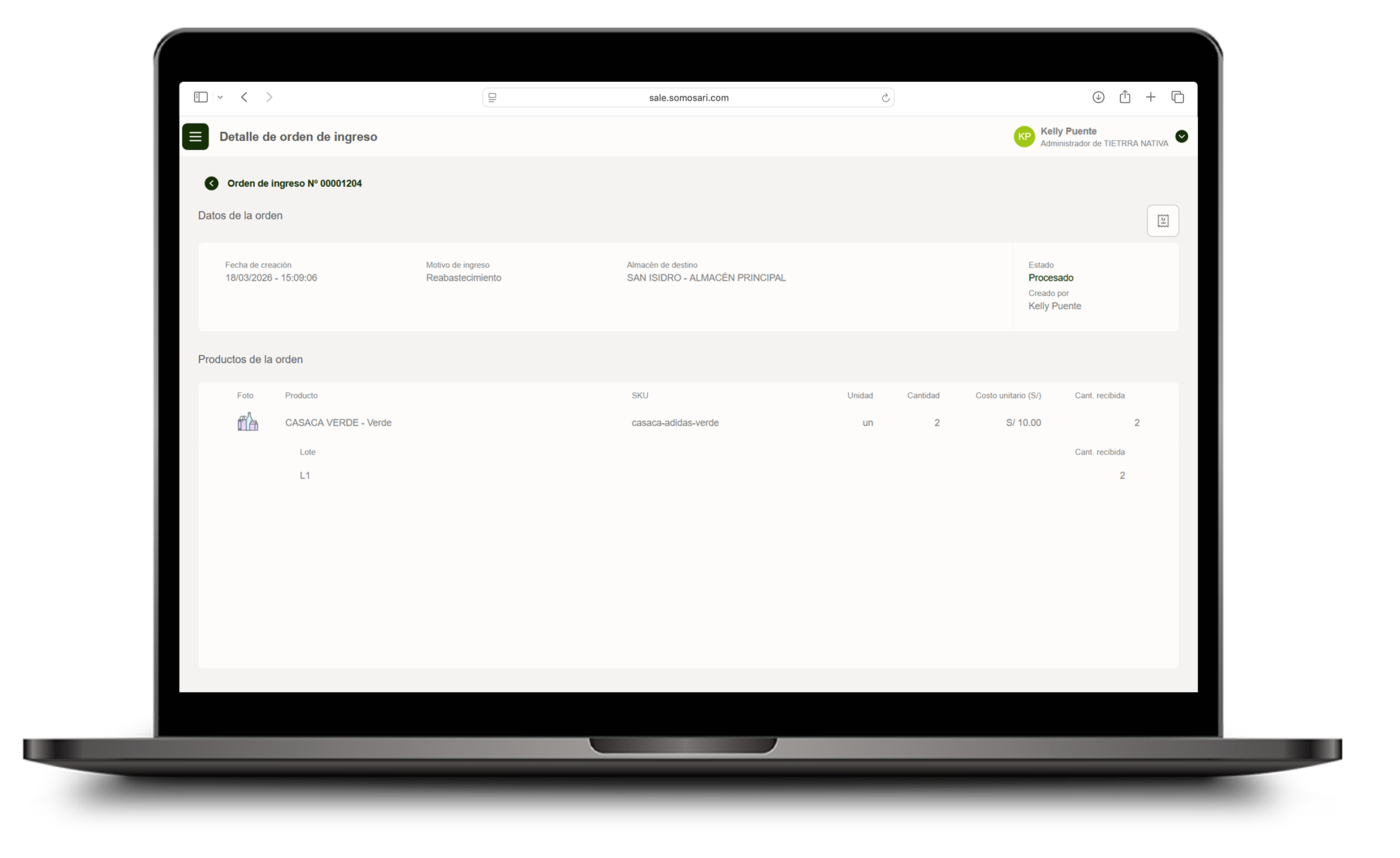Select 'Kelly Puente' under Creado por
The image size is (1400, 858).
[x=1055, y=306]
